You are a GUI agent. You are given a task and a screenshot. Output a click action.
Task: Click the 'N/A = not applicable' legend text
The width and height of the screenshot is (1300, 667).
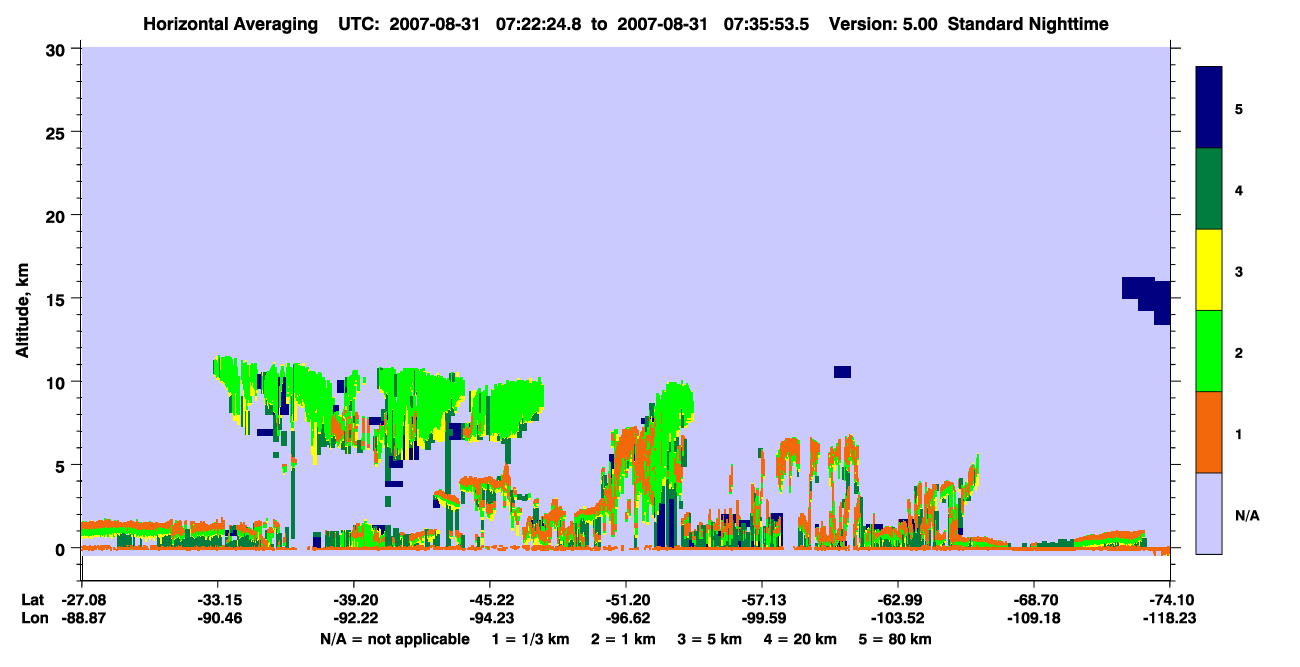pos(395,639)
